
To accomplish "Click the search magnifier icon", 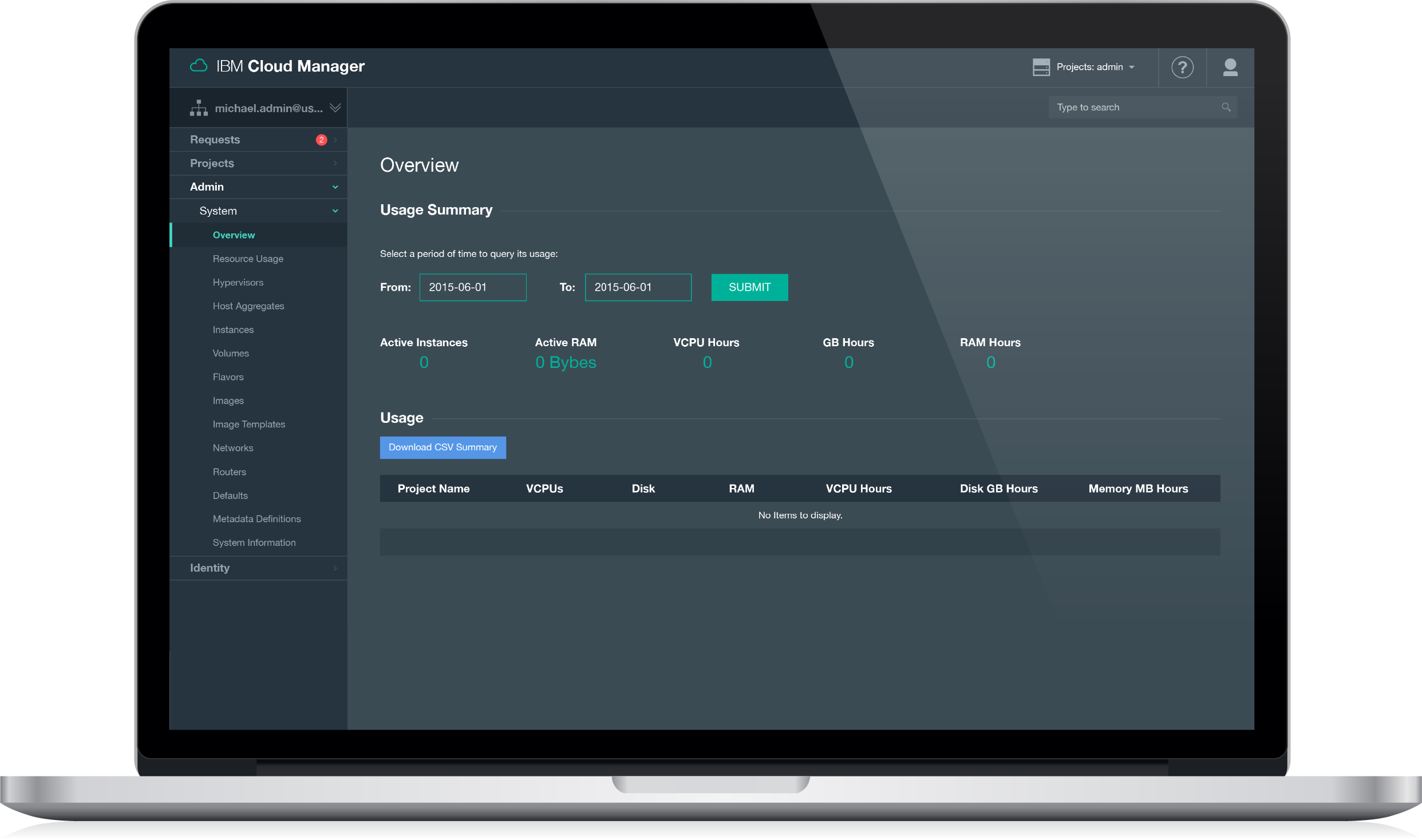I will 1226,107.
